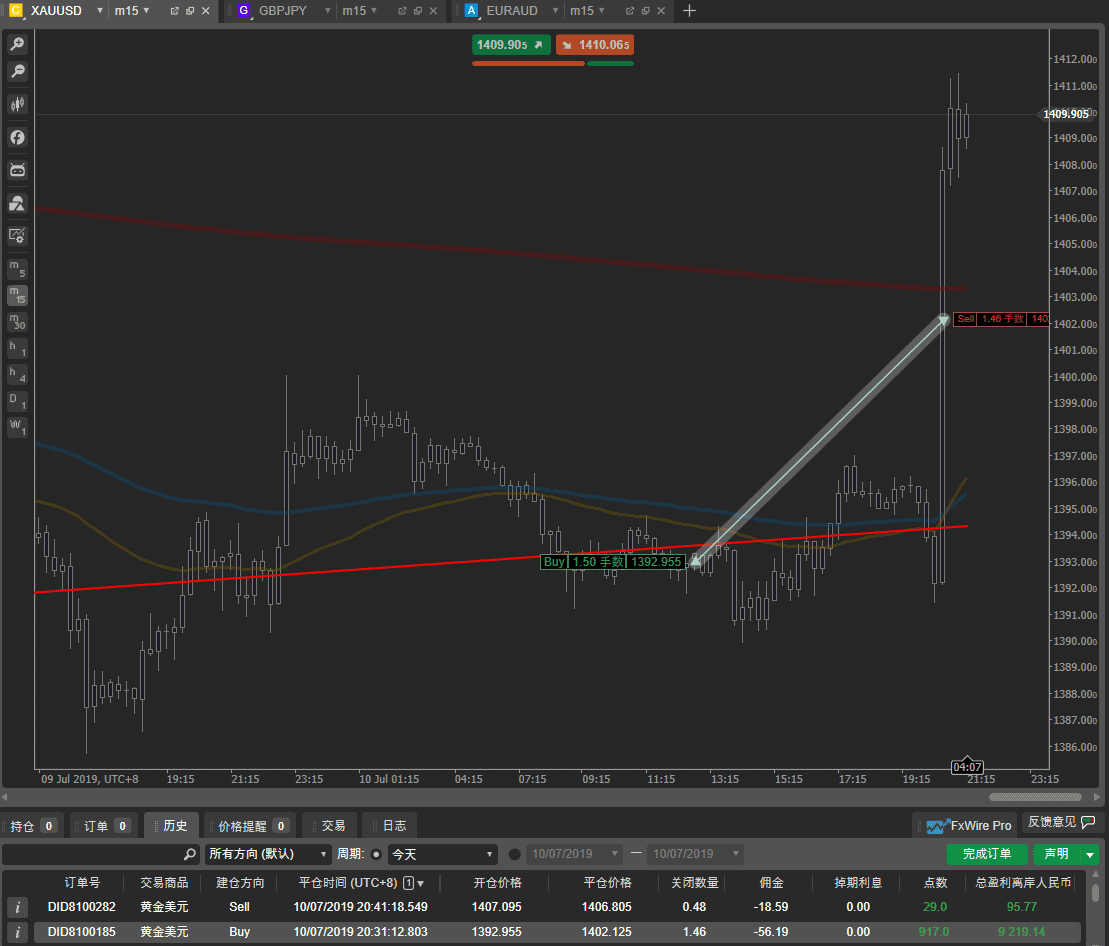1109x946 pixels.
Task: Open the chart type candlestick icon
Action: click(17, 105)
